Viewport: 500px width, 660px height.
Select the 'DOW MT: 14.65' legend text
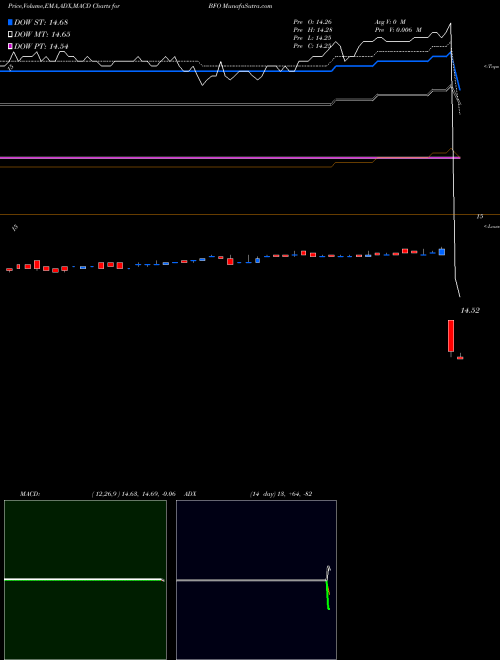(42, 35)
